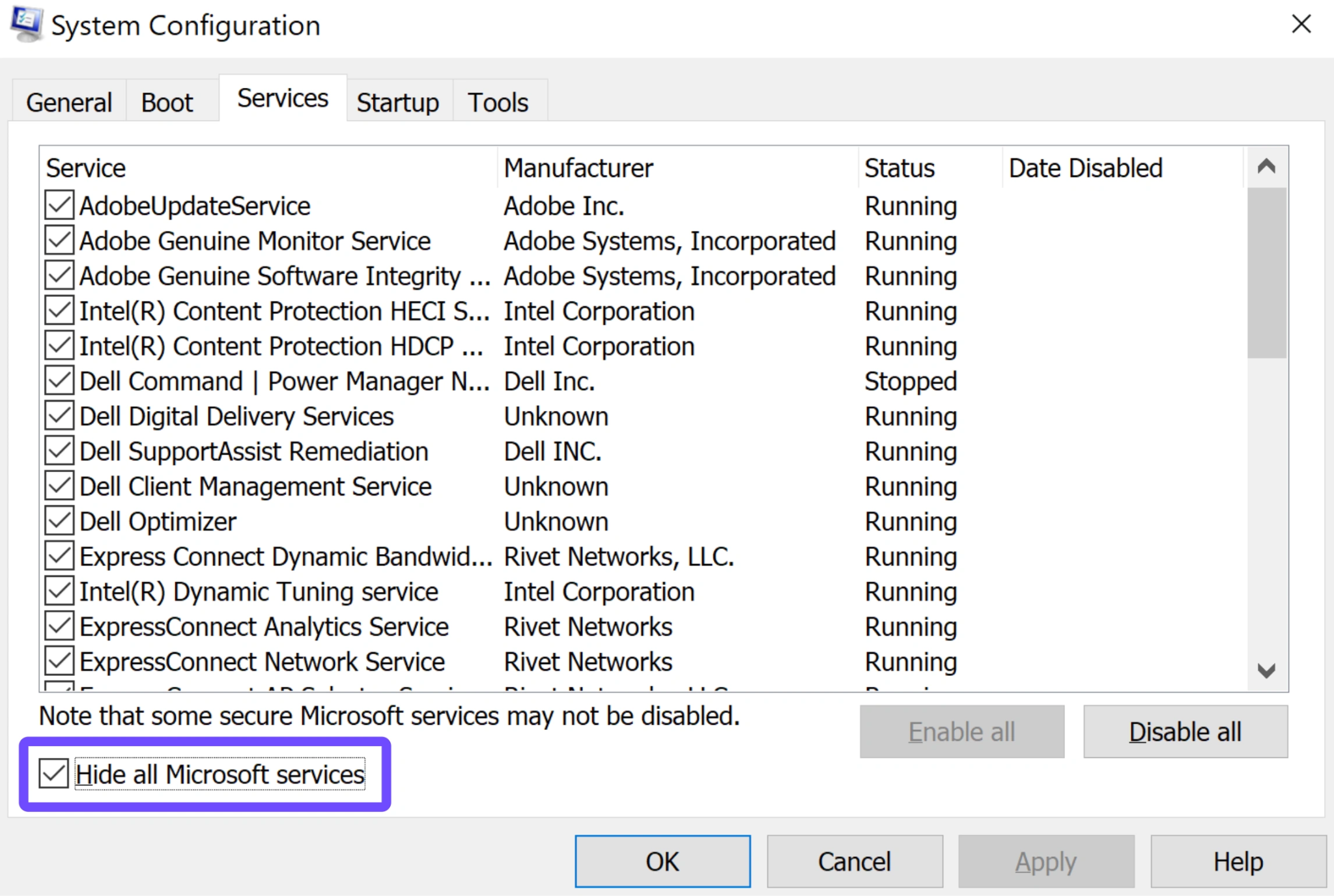Uncheck Dell Optimizer service
1334x896 pixels.
pos(59,521)
